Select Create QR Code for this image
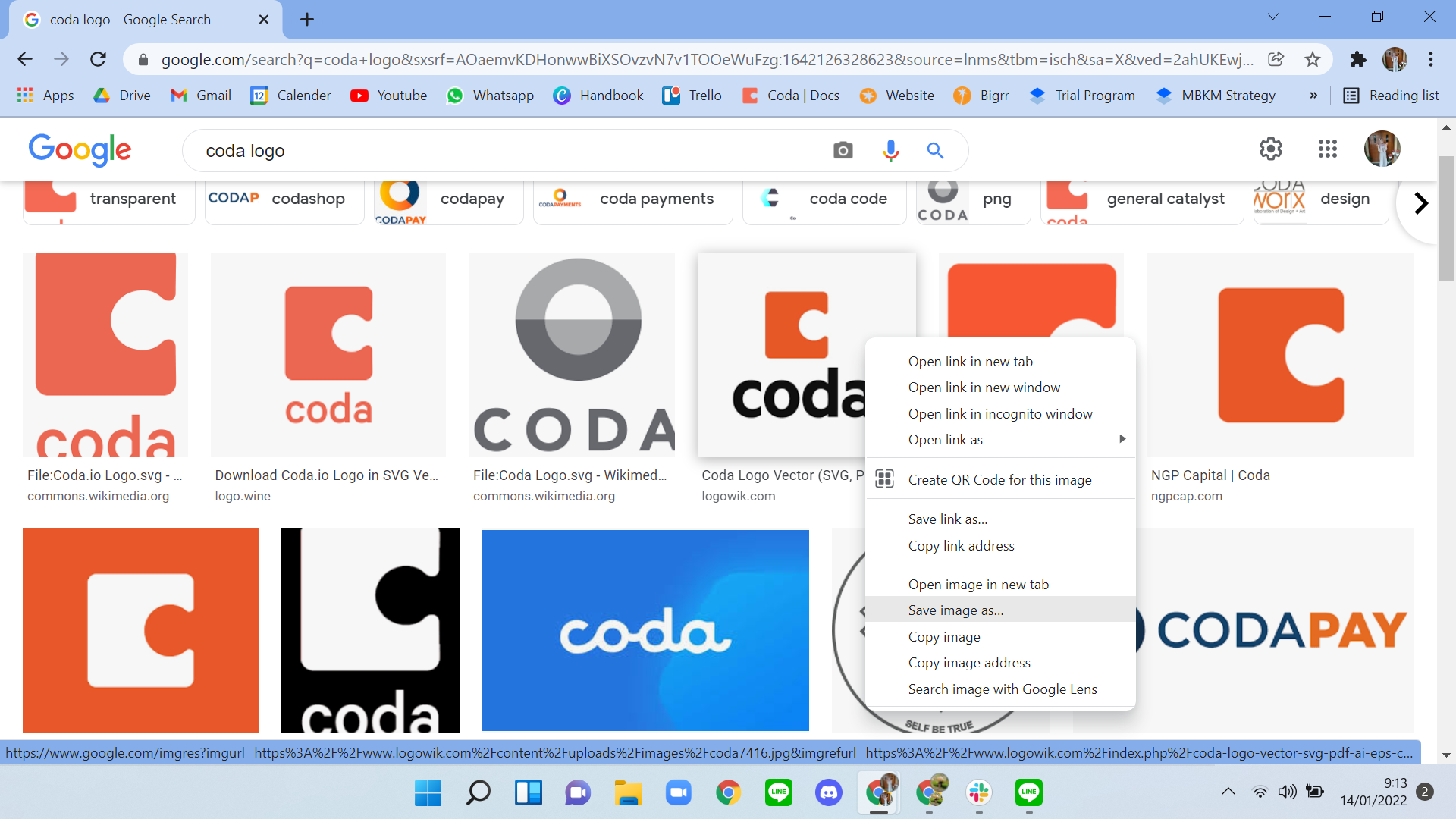This screenshot has height=819, width=1456. point(1000,479)
